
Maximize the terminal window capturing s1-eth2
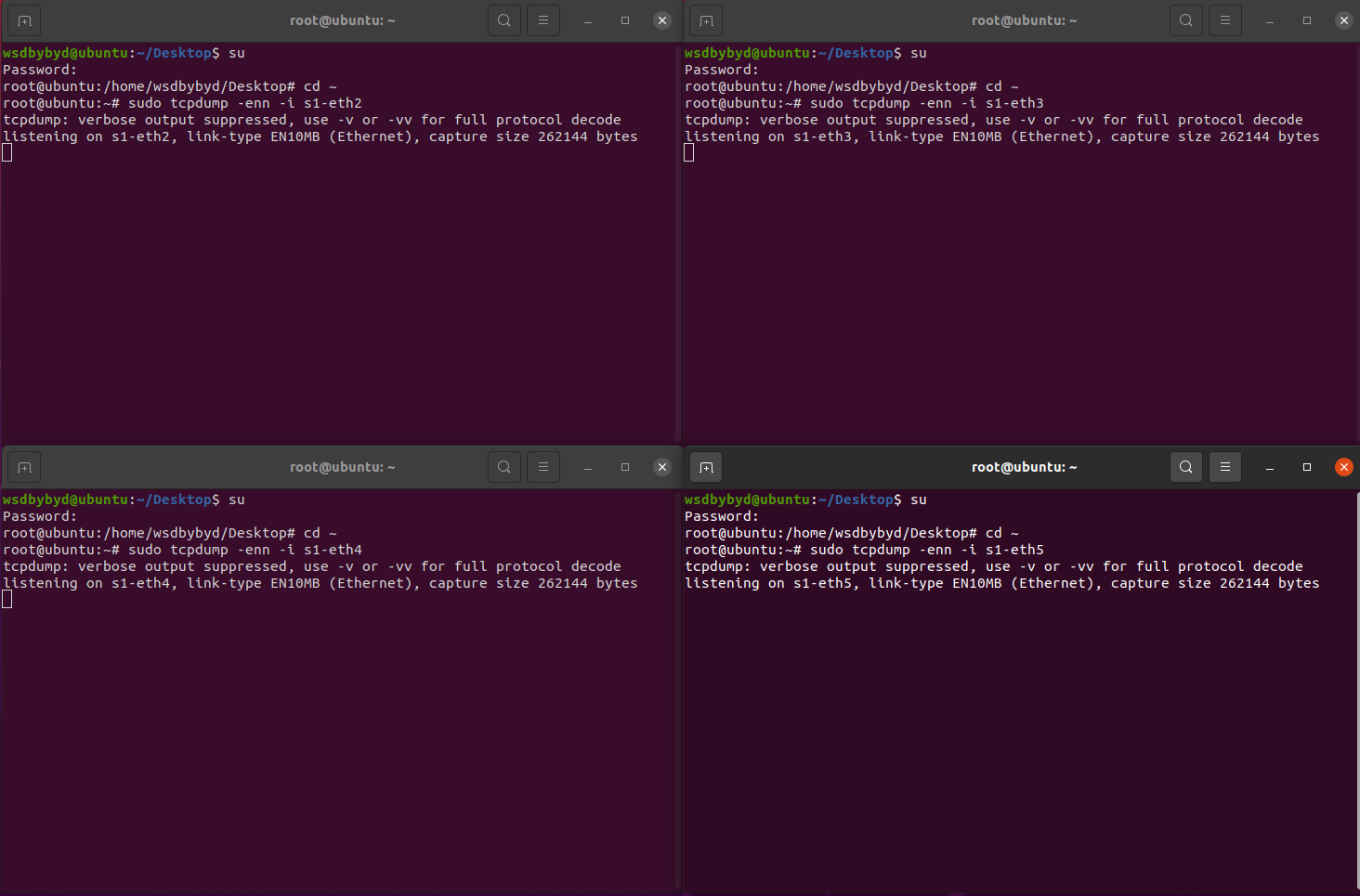point(625,20)
